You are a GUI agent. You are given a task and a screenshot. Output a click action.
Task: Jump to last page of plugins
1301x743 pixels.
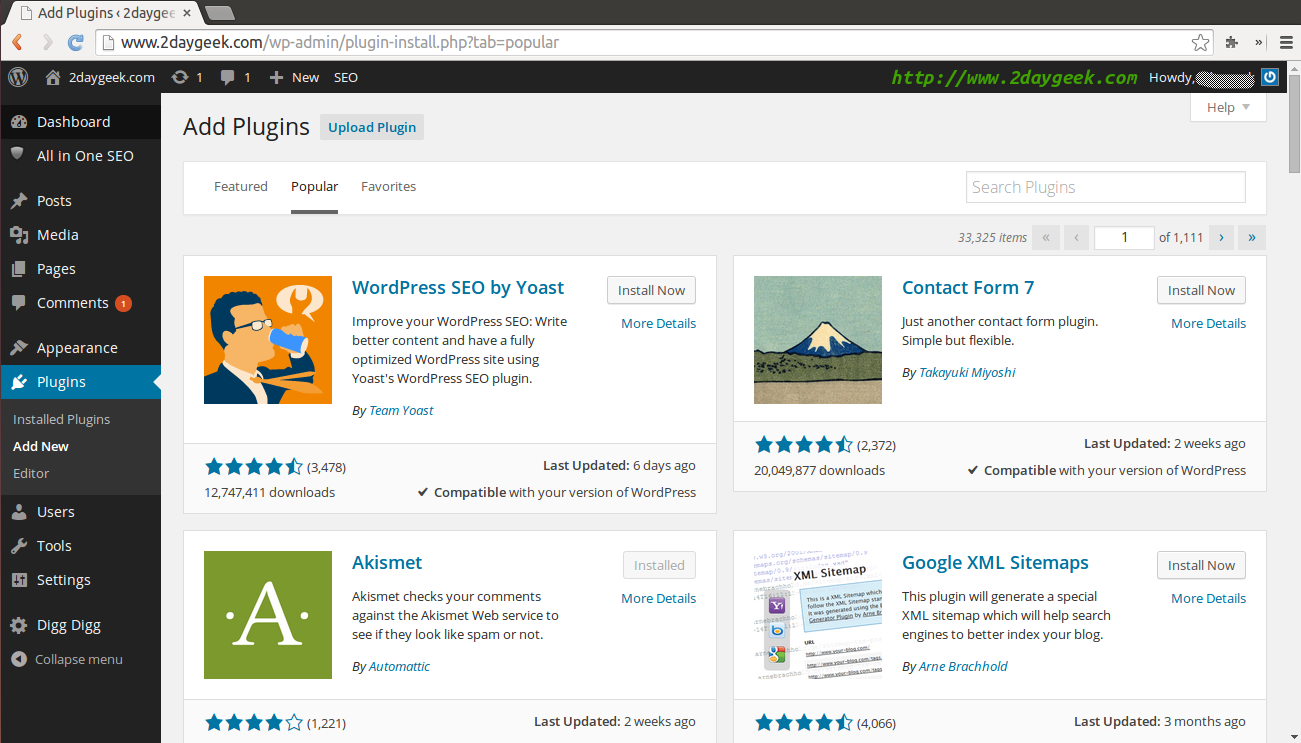(x=1252, y=237)
